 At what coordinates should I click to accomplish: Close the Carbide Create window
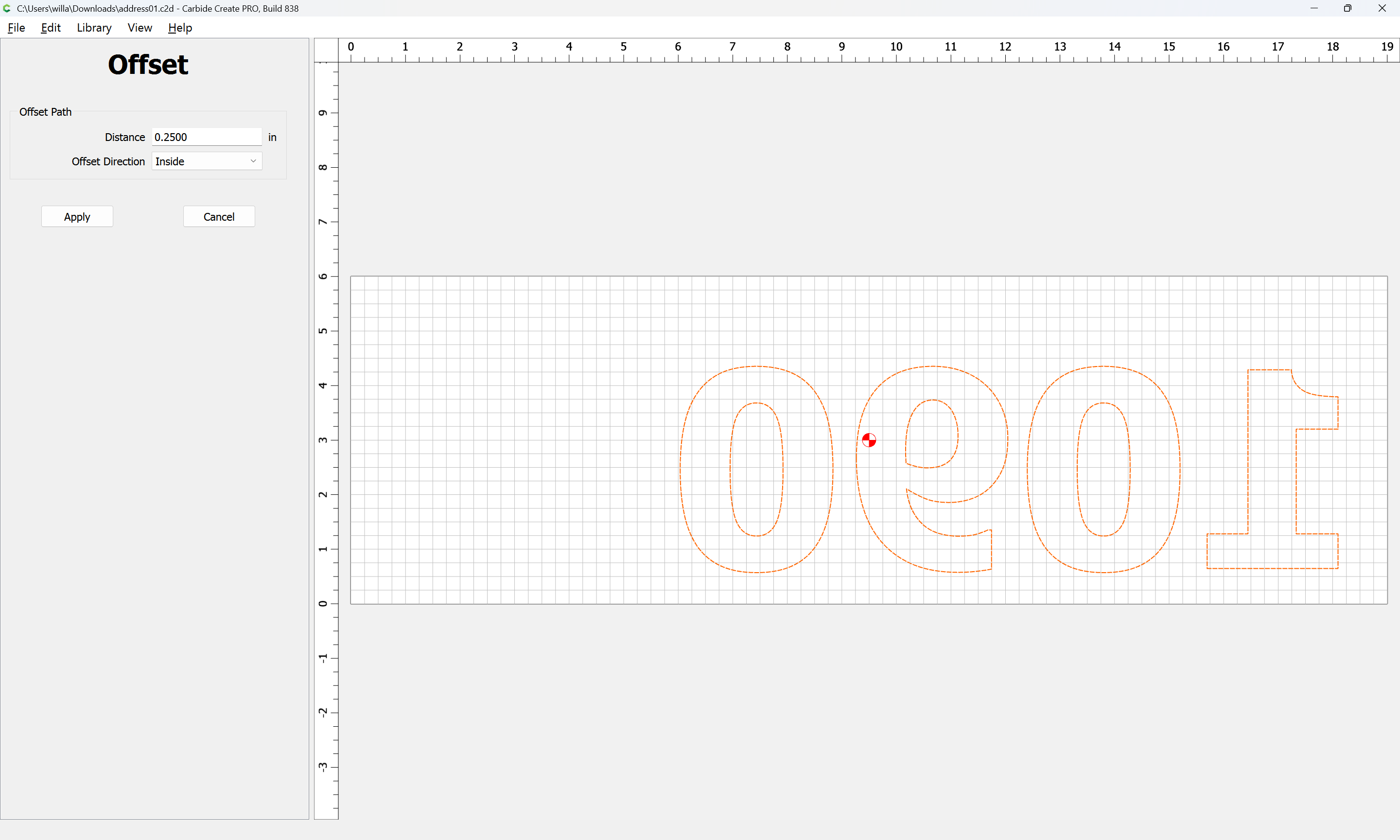(1382, 8)
